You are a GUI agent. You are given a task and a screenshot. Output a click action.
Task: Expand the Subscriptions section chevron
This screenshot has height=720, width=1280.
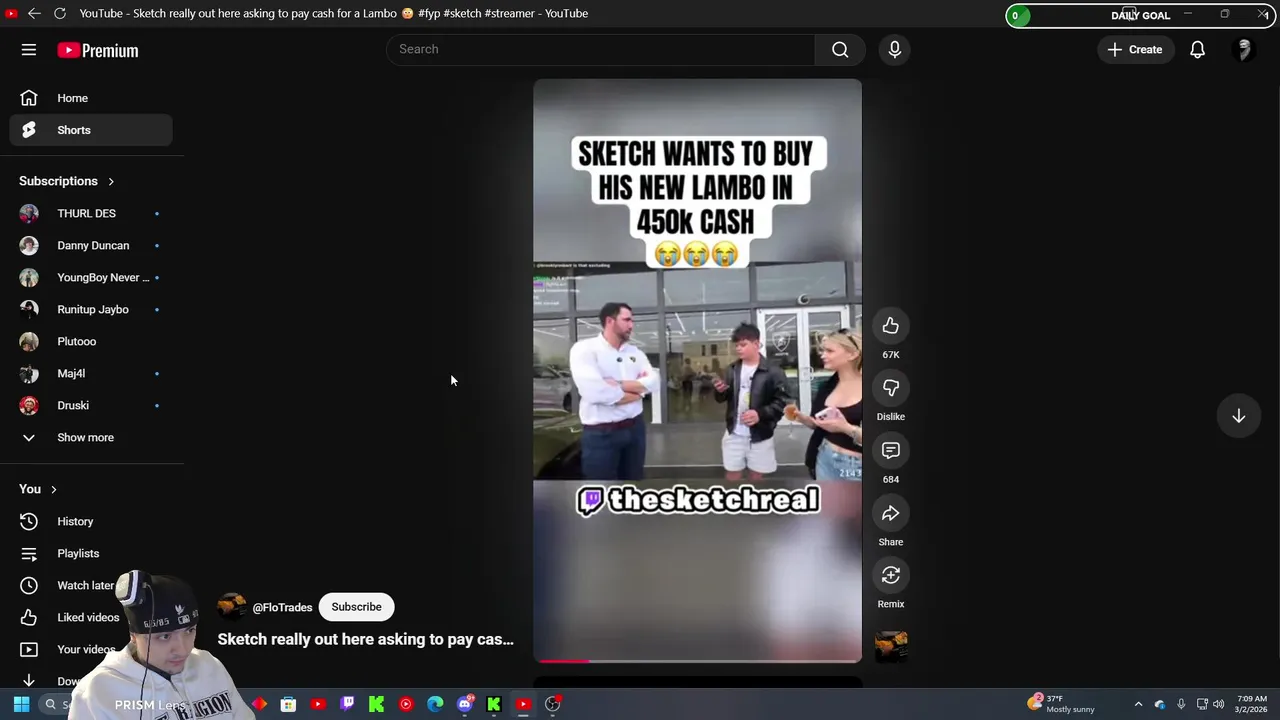[x=111, y=181]
